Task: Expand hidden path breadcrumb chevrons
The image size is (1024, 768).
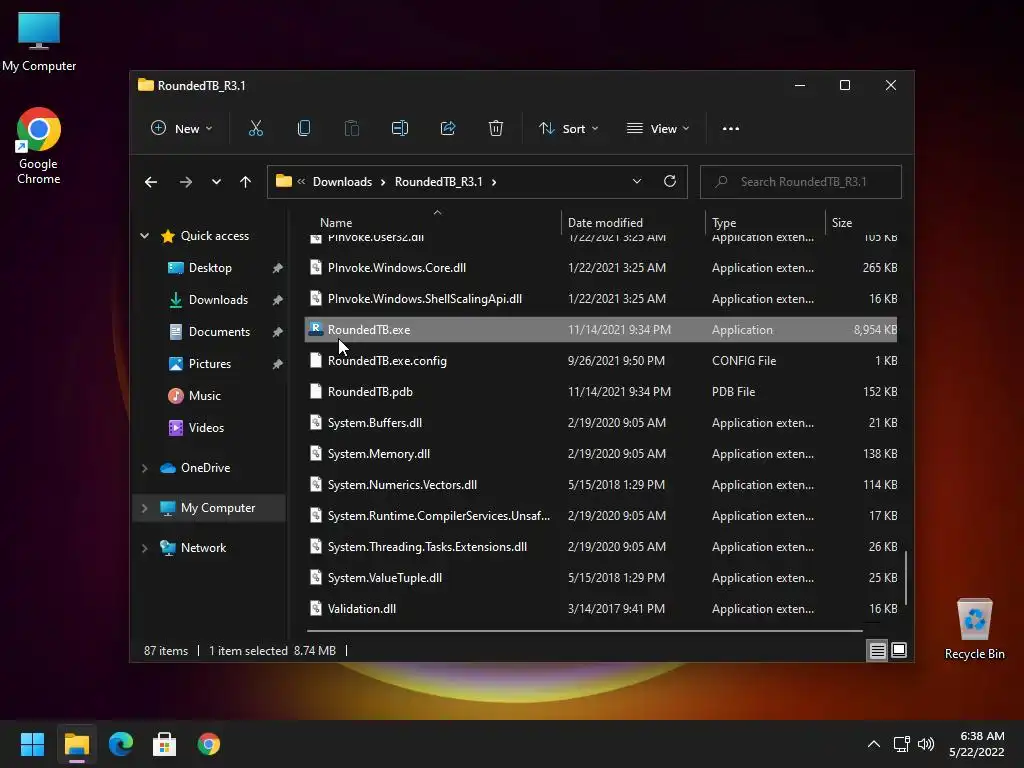Action: tap(301, 182)
